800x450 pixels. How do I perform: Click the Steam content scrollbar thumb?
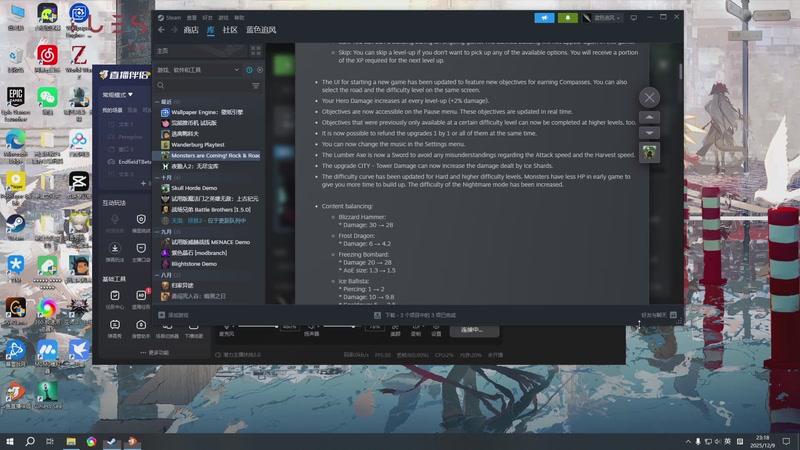point(681,71)
